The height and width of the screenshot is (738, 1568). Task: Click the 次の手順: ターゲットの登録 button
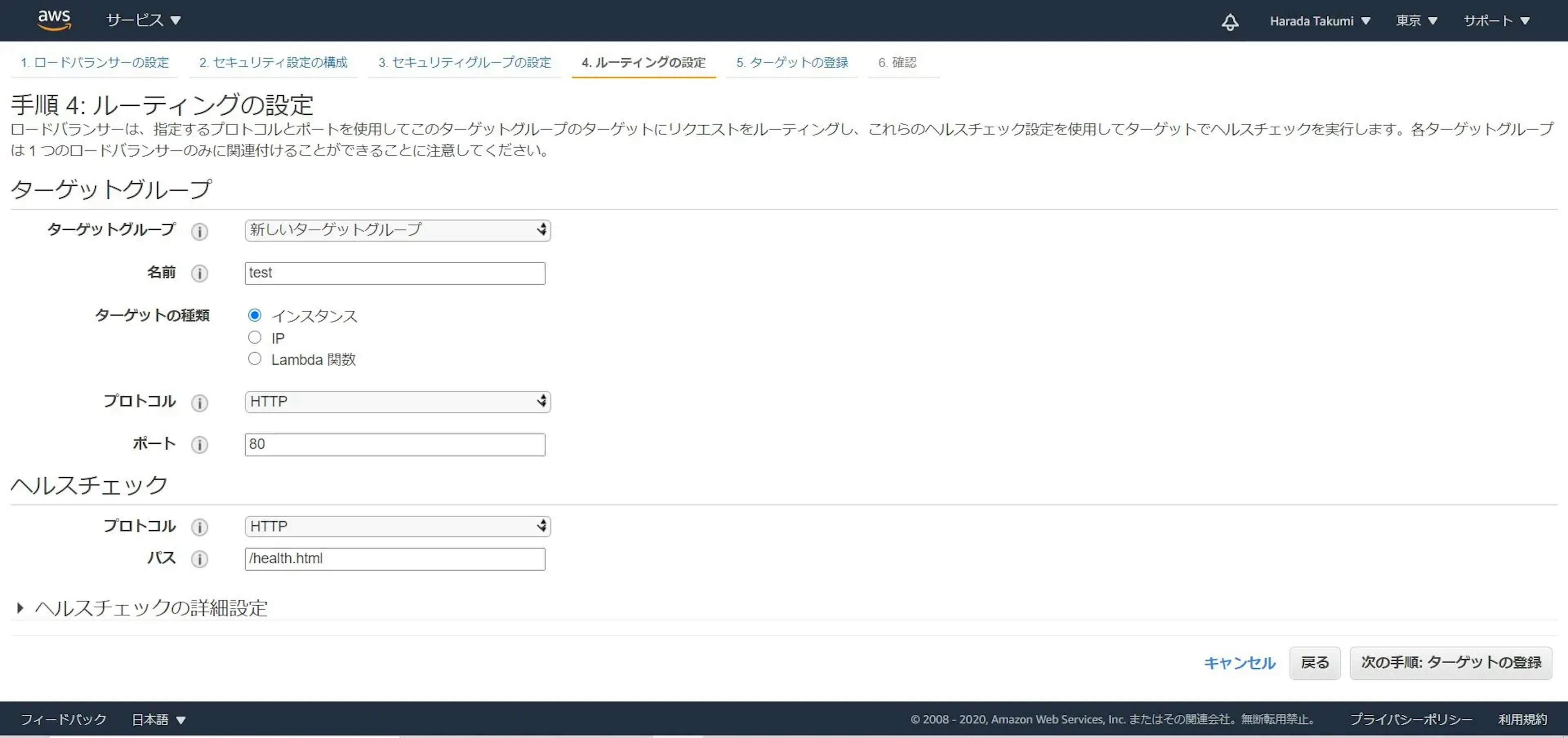(x=1450, y=662)
